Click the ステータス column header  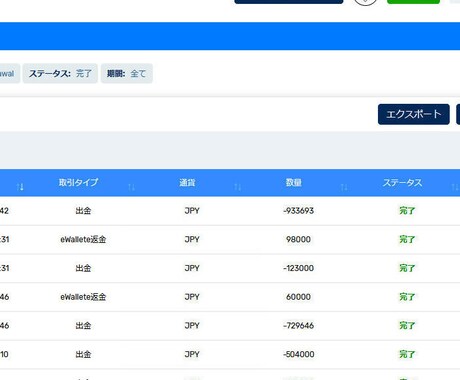tap(402, 183)
